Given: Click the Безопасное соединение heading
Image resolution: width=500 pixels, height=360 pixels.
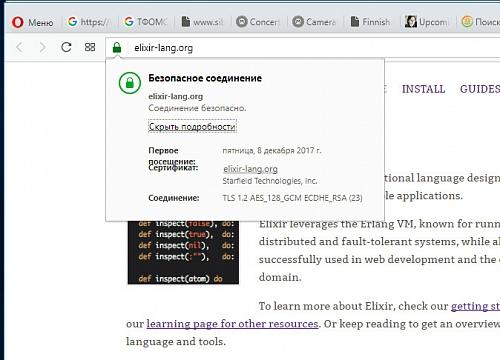Looking at the screenshot, I should click(x=205, y=78).
